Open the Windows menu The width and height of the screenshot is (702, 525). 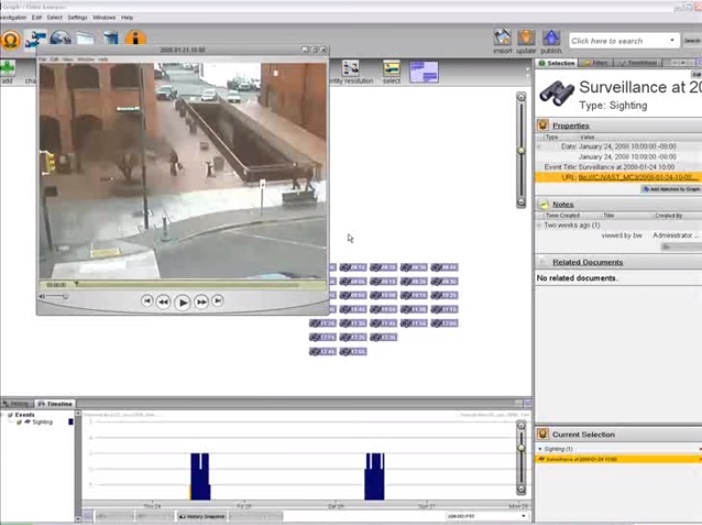click(104, 17)
